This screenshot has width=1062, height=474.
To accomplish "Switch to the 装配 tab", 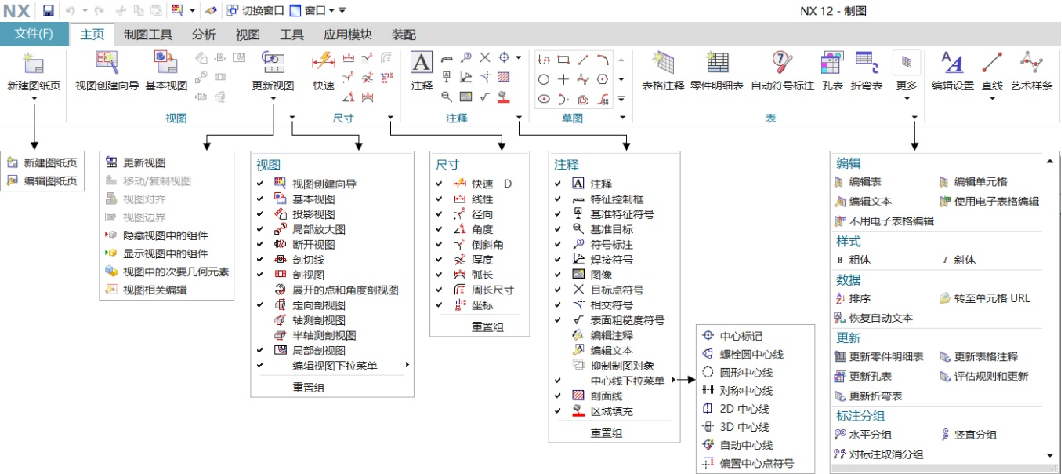I will point(404,35).
